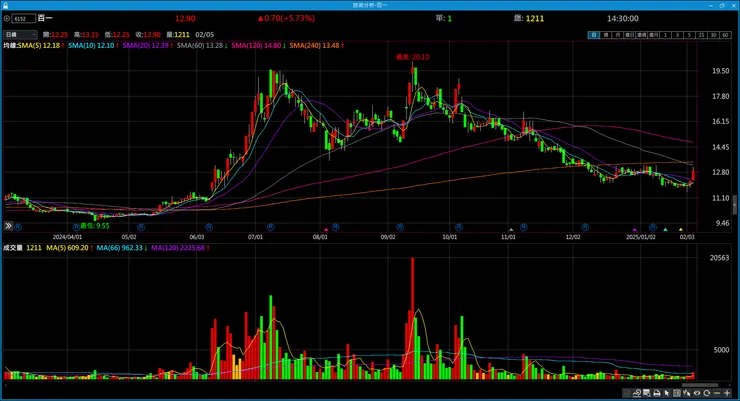
Task: Click the 總 1211 total volume in header
Action: point(529,18)
